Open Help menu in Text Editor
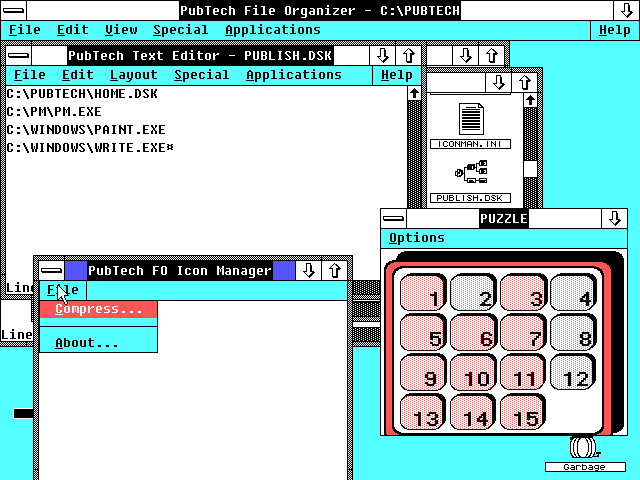This screenshot has width=640, height=480. coord(396,75)
